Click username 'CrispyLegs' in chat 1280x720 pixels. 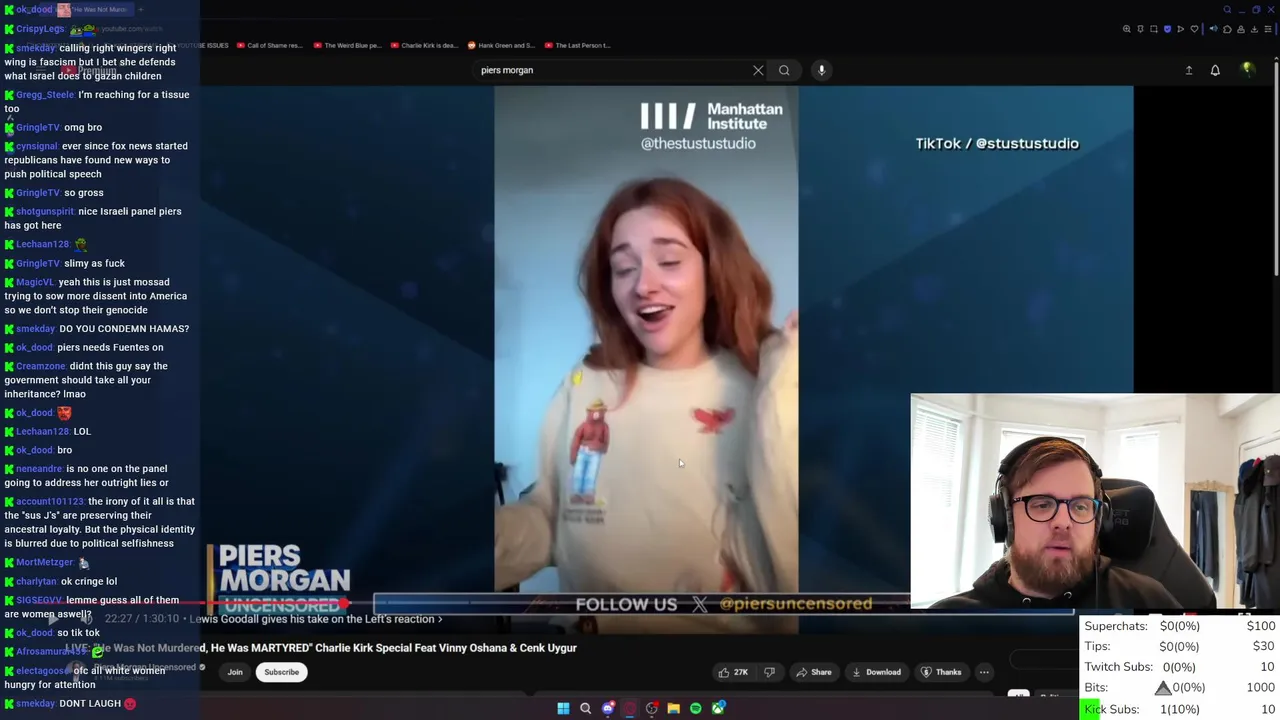[x=40, y=29]
